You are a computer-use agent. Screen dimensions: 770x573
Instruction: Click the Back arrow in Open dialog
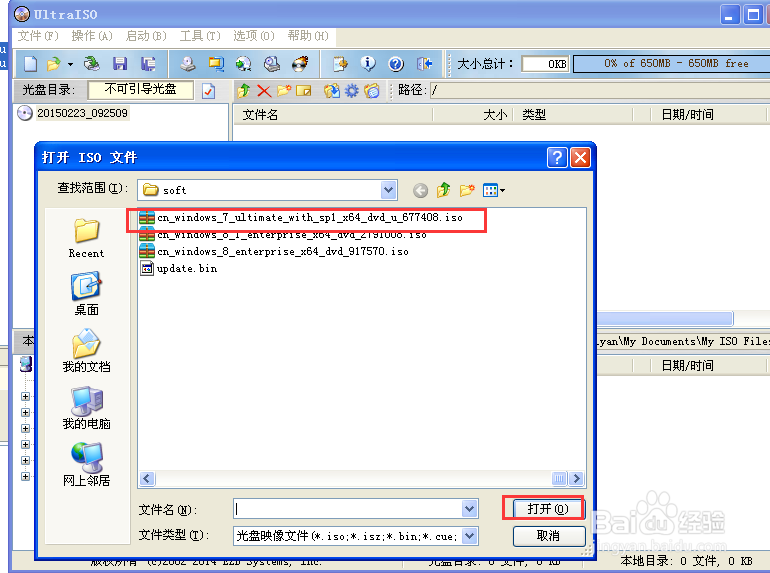[420, 191]
